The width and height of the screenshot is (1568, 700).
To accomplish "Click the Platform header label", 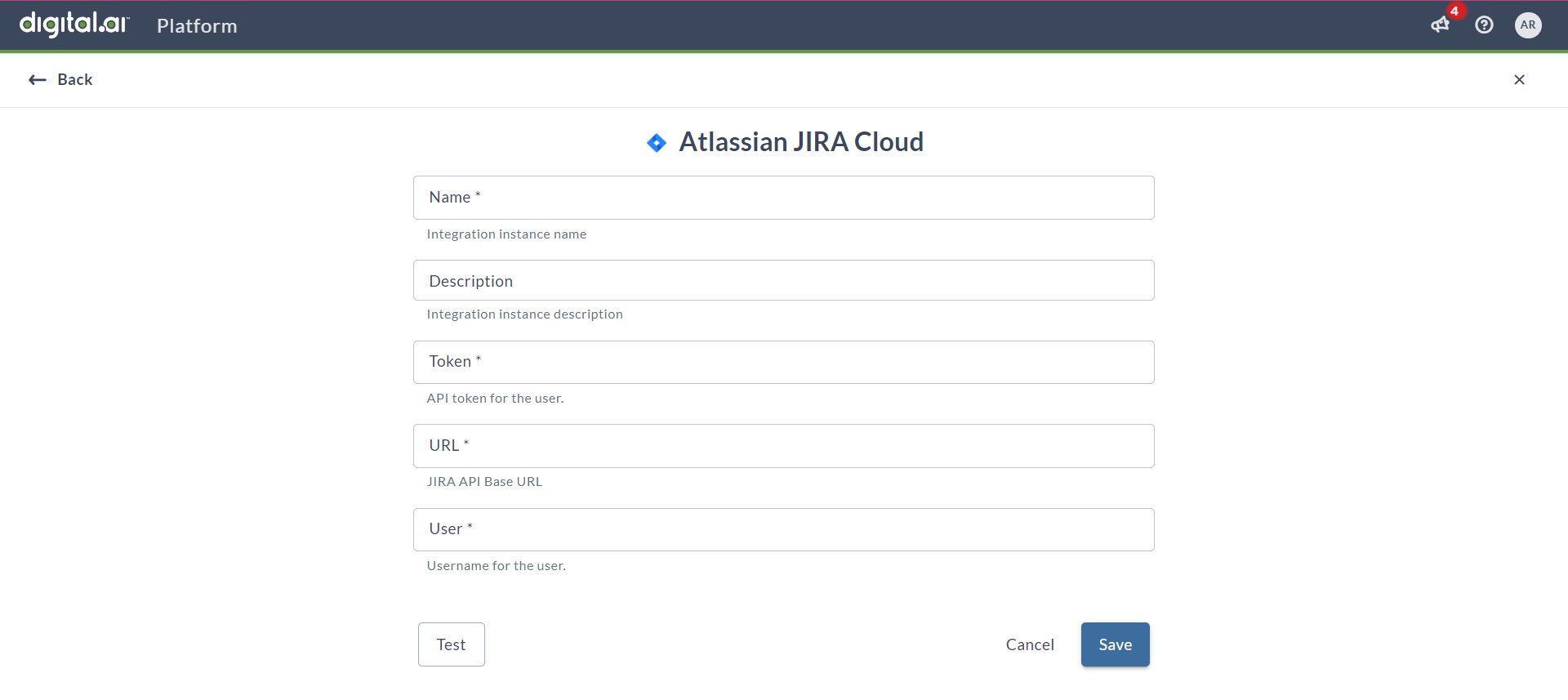I will click(197, 26).
